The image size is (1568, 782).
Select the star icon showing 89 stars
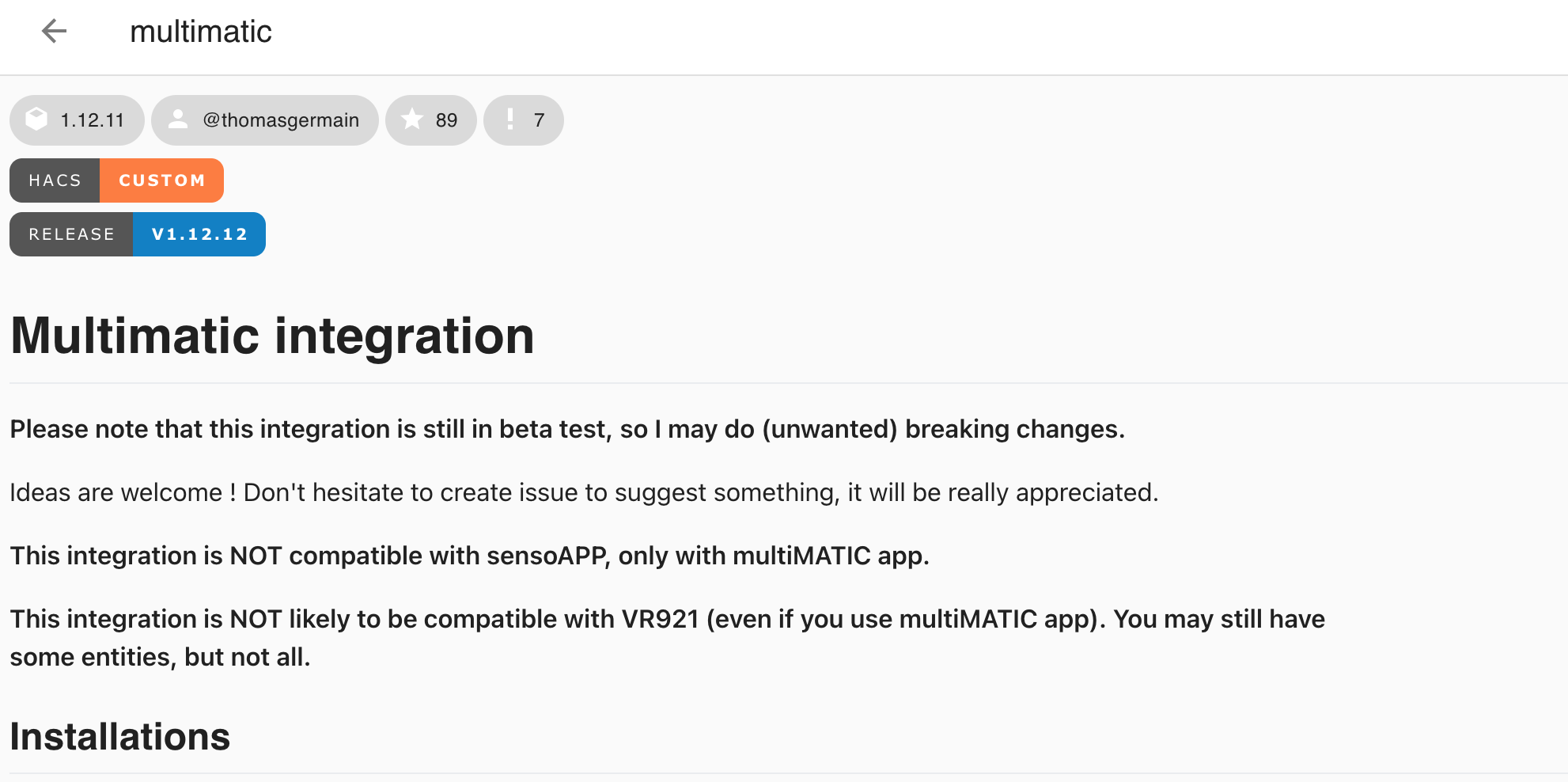coord(412,120)
